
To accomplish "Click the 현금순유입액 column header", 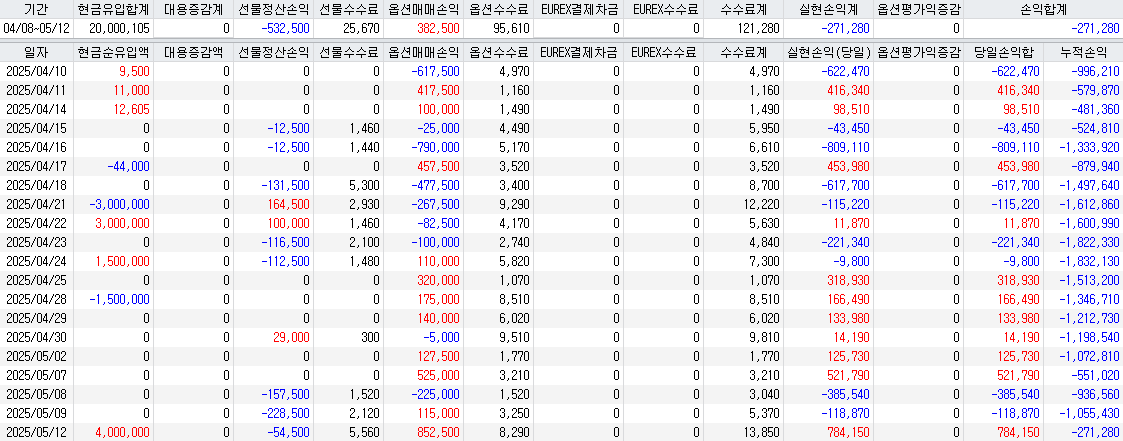I will click(112, 52).
